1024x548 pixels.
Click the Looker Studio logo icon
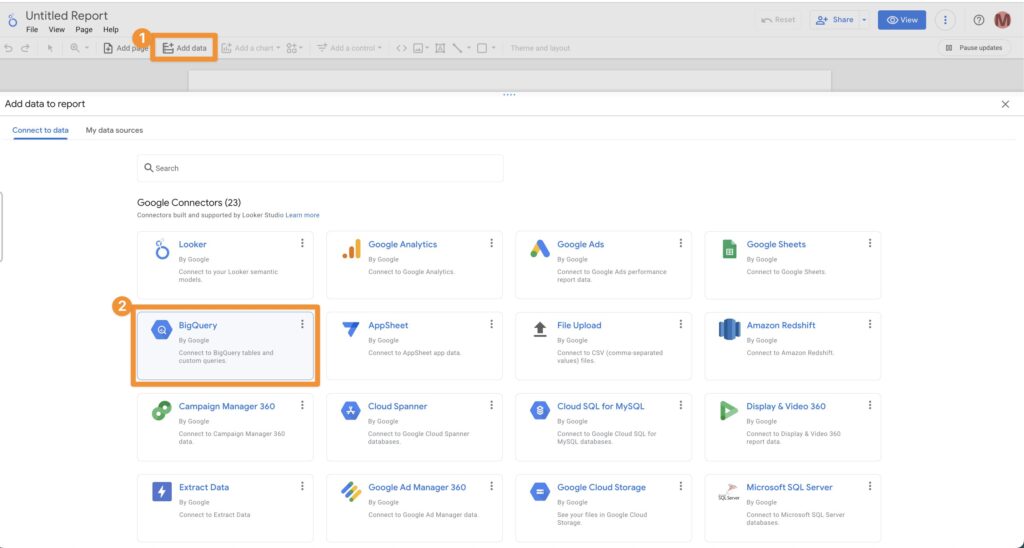pyautogui.click(x=12, y=21)
